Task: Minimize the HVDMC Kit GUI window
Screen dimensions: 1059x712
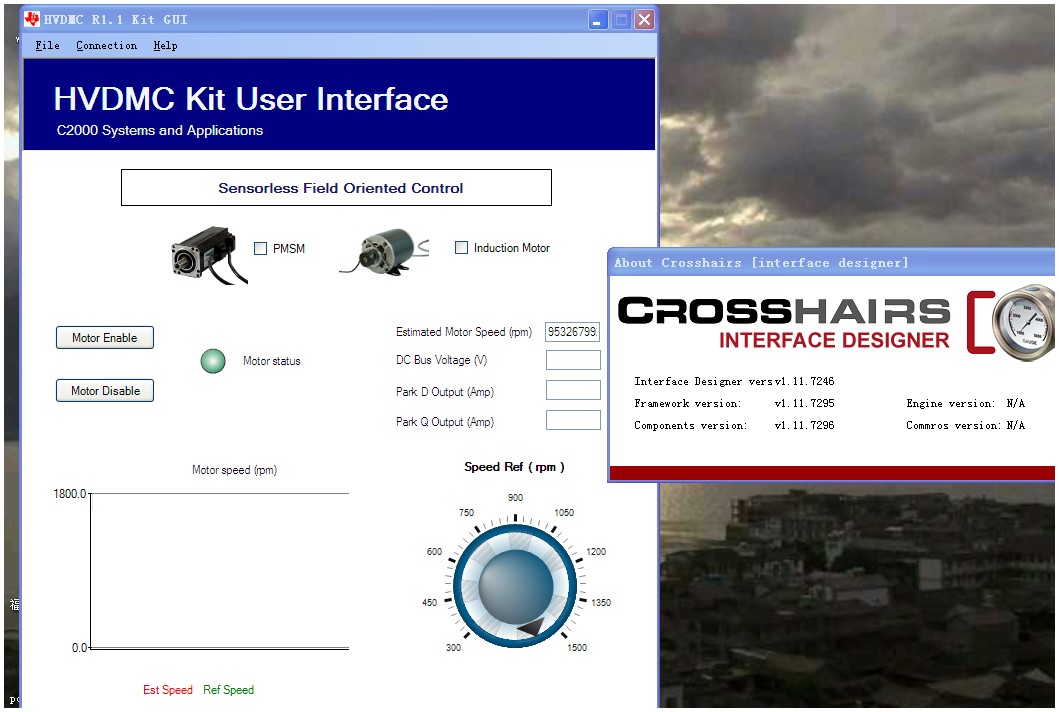Action: [597, 20]
